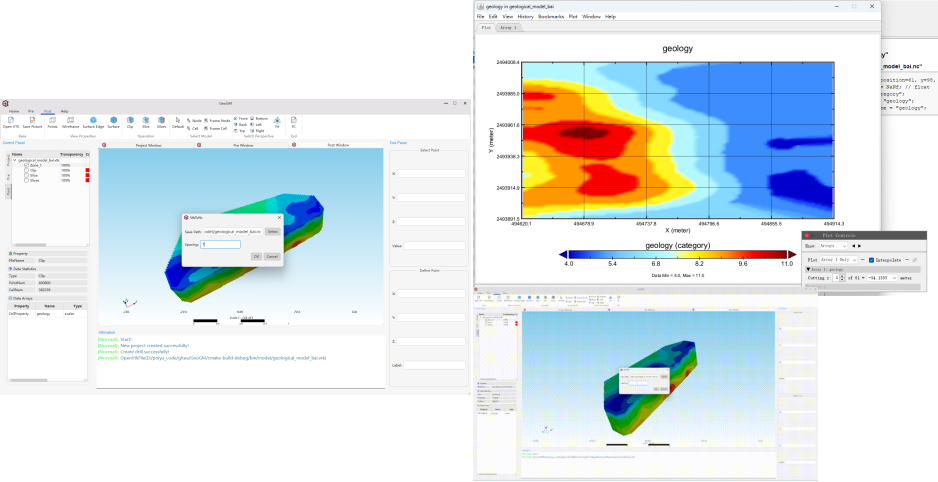The image size is (938, 482).
Task: Click the Save Picture icon
Action: click(x=31, y=122)
